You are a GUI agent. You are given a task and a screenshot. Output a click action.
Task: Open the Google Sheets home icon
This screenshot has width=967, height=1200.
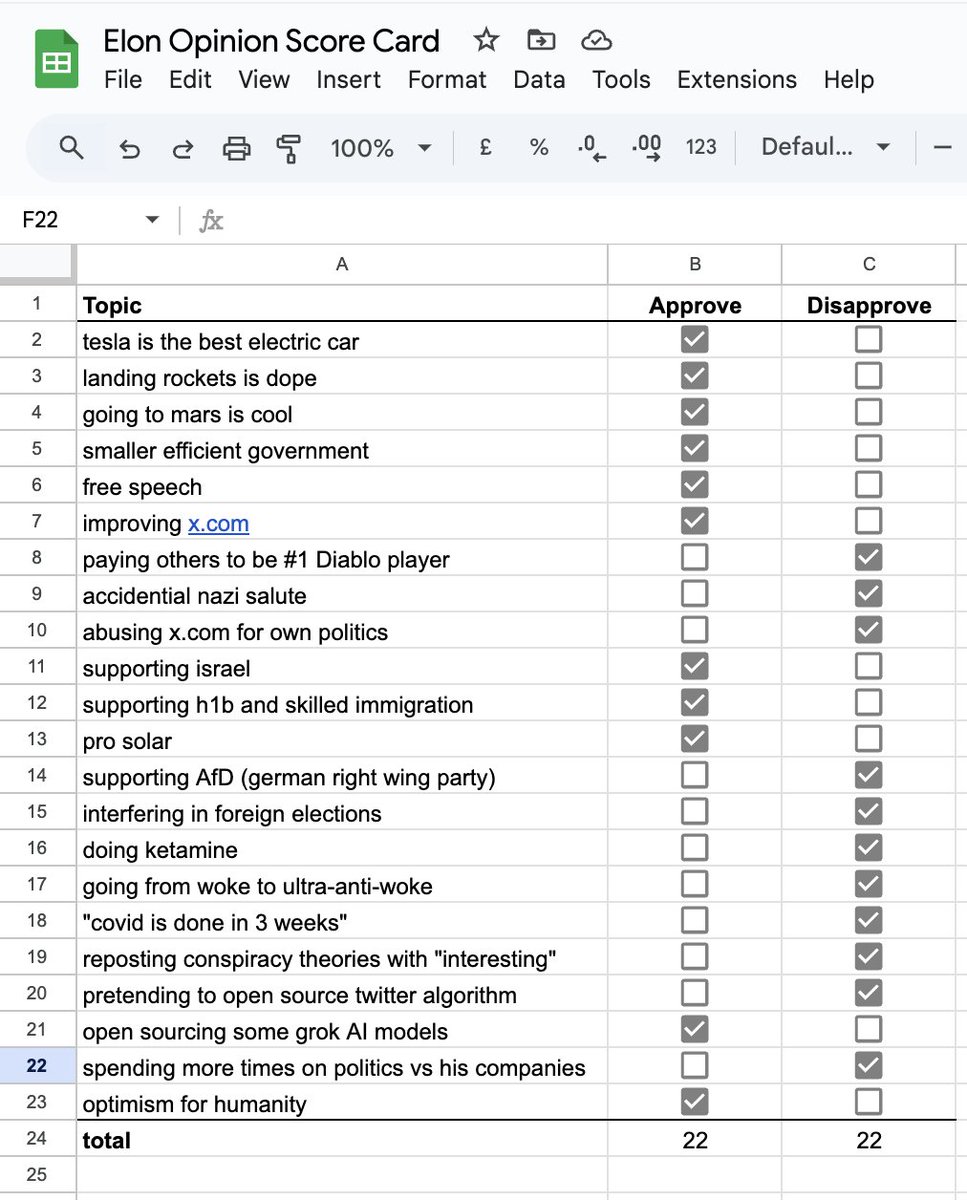click(x=58, y=60)
